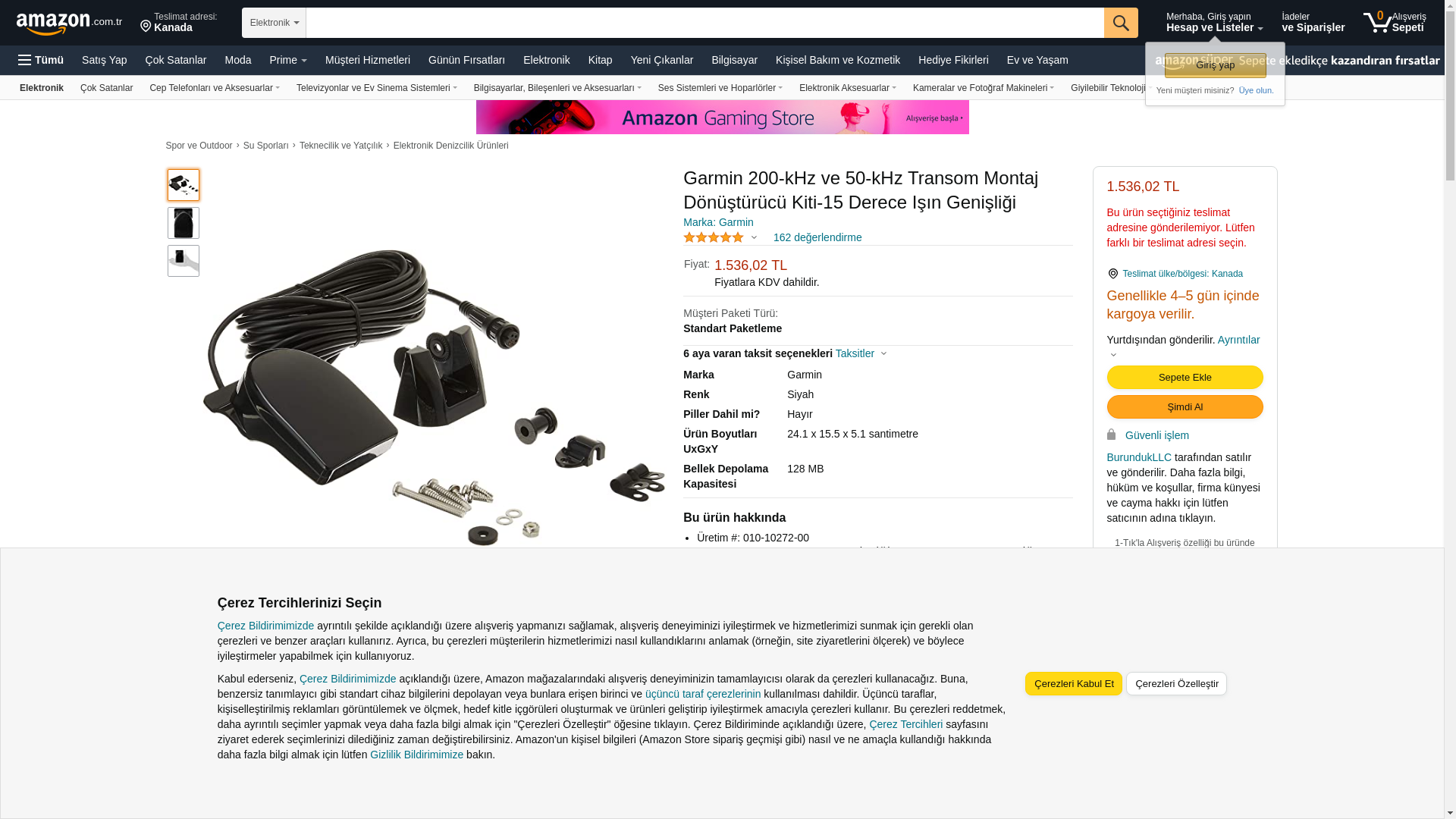Viewport: 1456px width, 819px height.
Task: Select the third product thumbnail image
Action: pyautogui.click(x=184, y=261)
